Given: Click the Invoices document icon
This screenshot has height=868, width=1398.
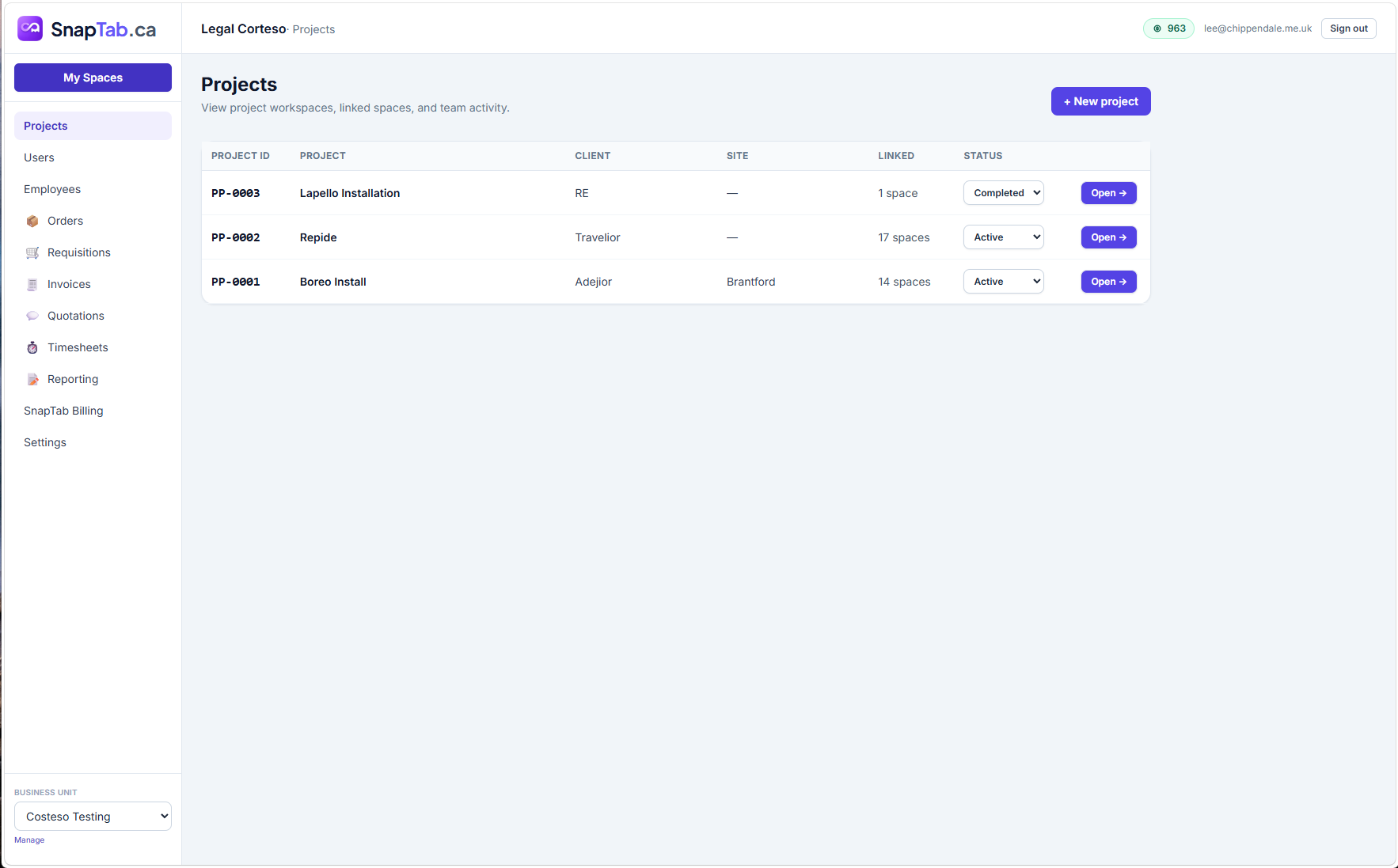Looking at the screenshot, I should (x=32, y=285).
